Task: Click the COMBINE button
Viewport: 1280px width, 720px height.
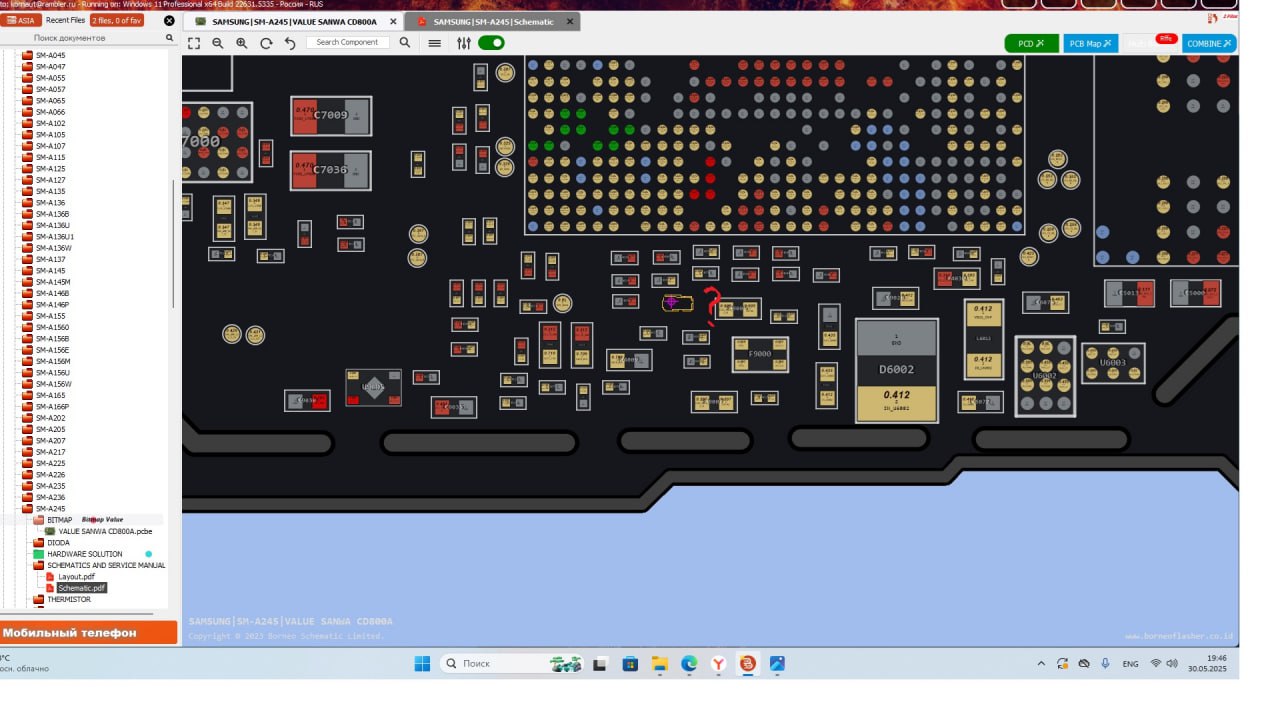Action: 1209,43
